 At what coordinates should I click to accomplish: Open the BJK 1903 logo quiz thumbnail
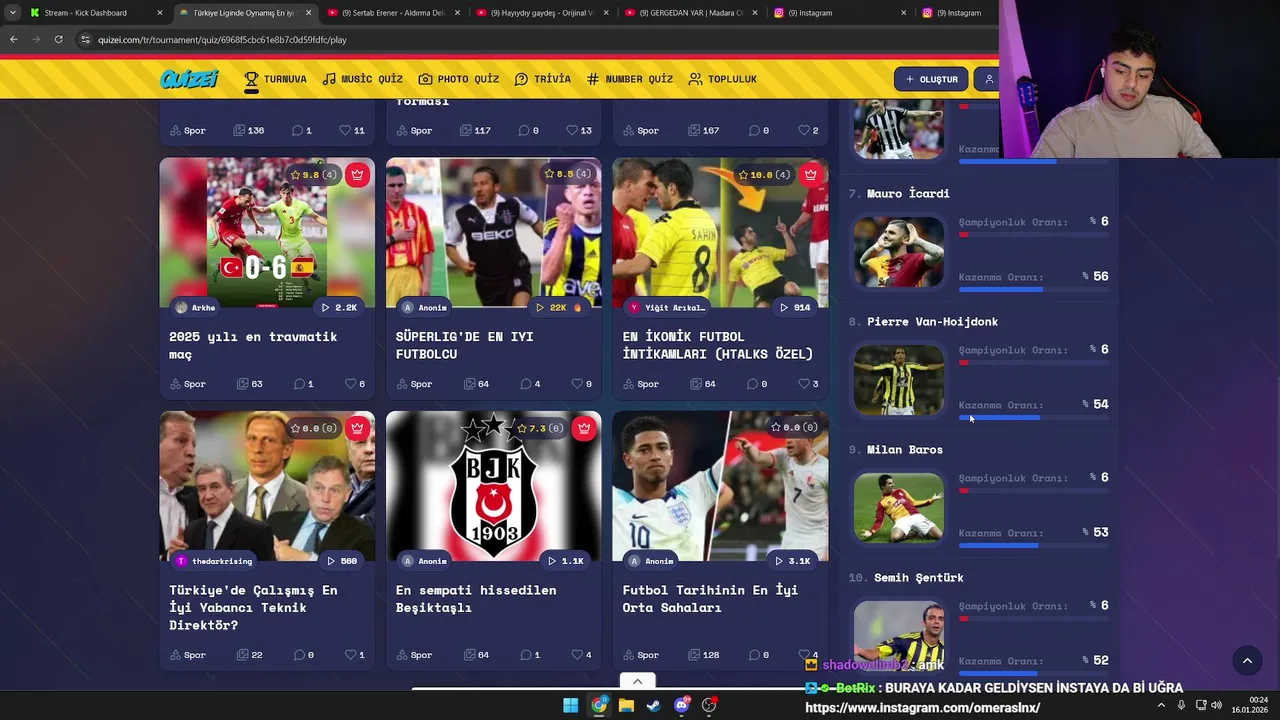(494, 486)
